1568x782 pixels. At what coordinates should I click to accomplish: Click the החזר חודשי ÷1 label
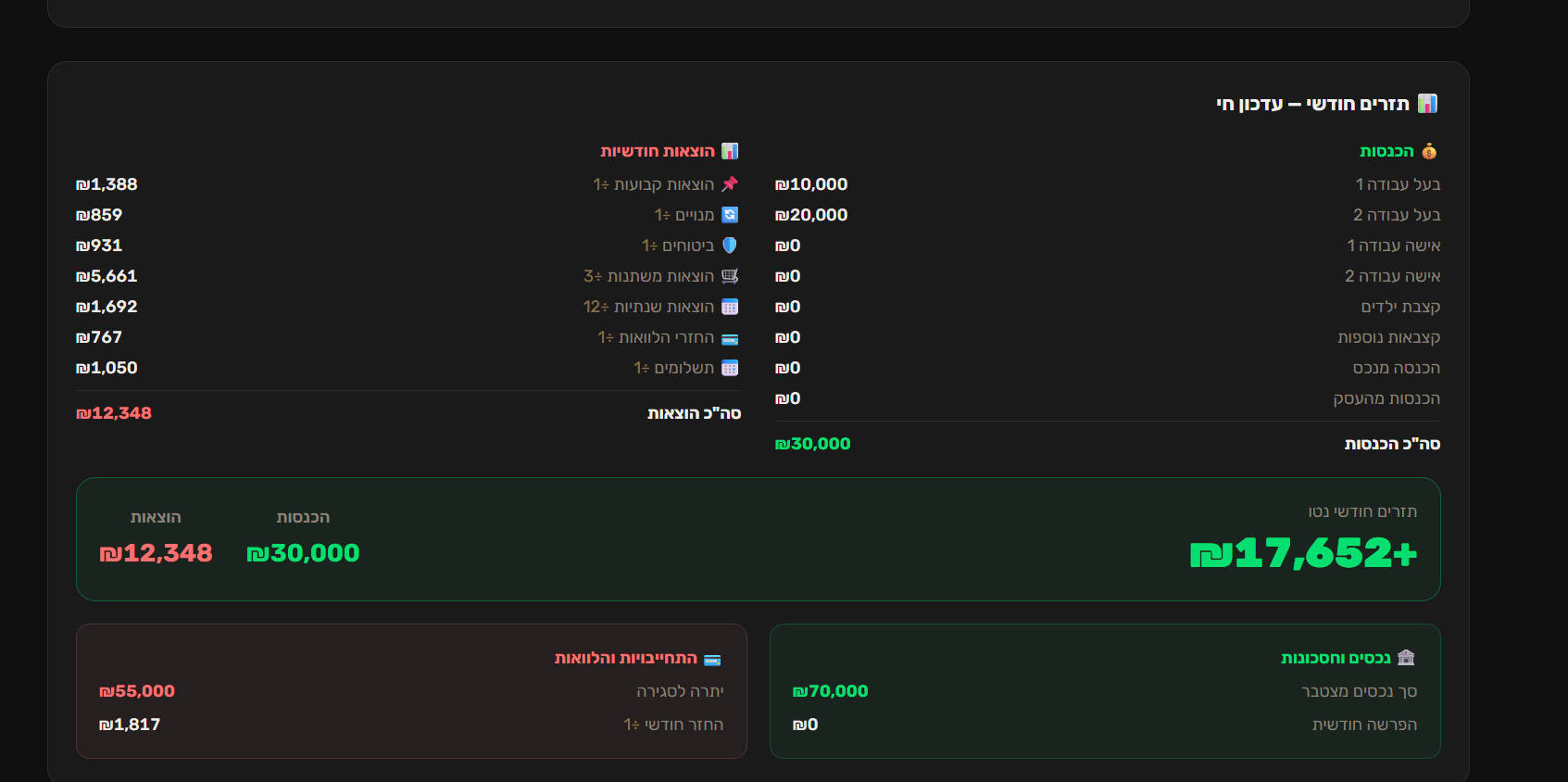[x=673, y=725]
